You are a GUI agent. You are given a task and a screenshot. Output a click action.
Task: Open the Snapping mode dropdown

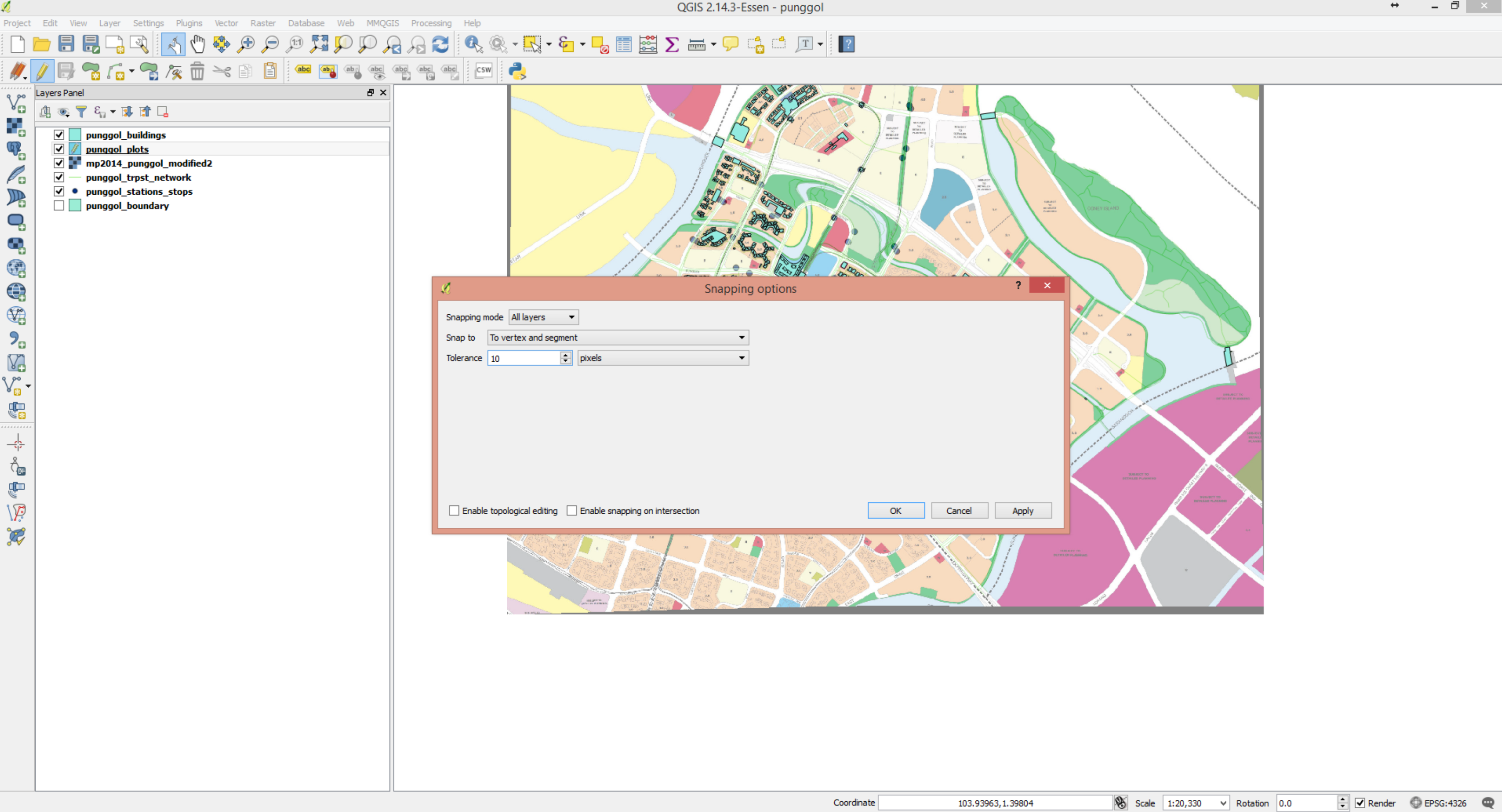543,317
